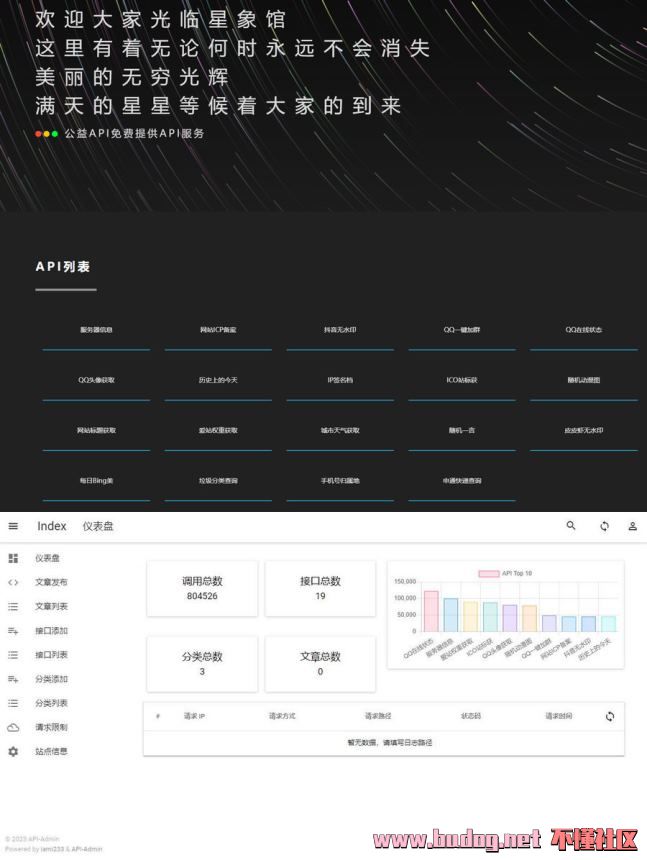
Task: Open the user account icon
Action: (632, 526)
